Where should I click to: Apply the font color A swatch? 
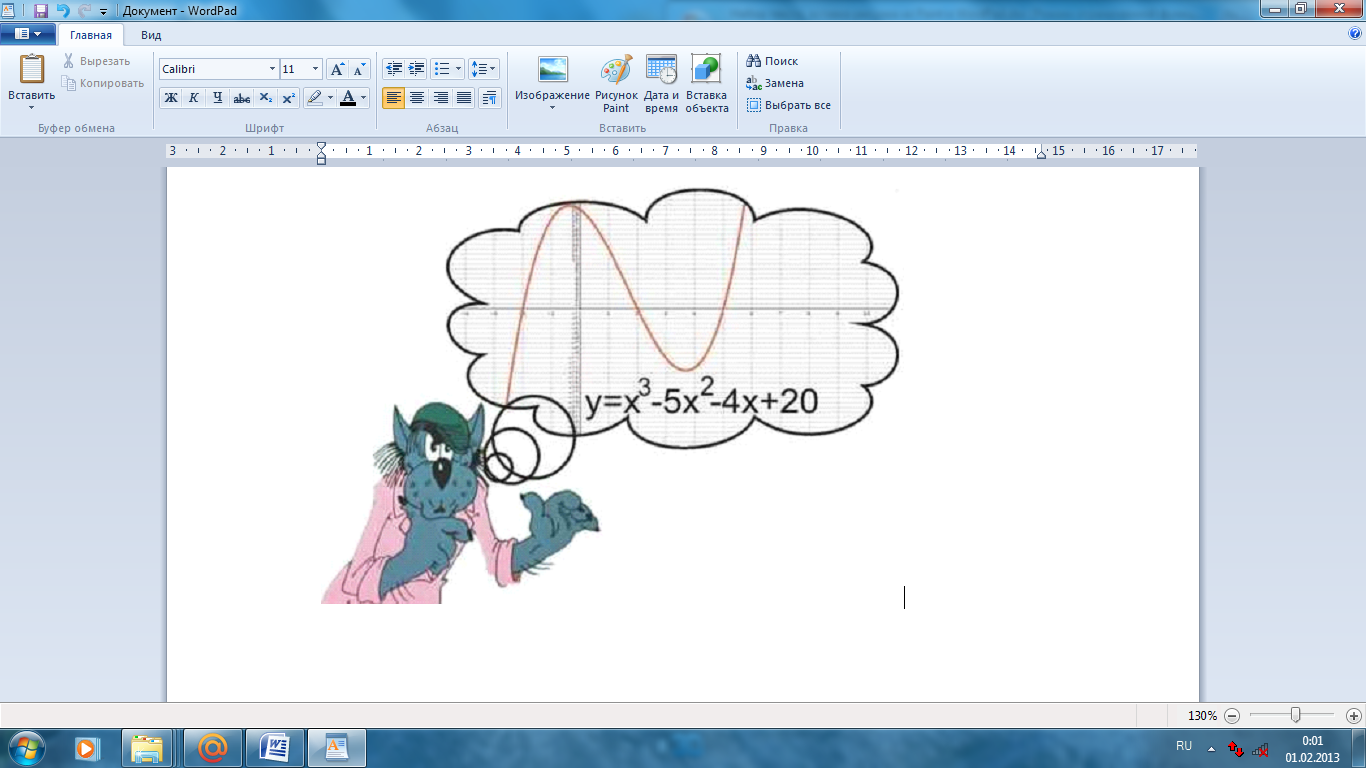pyautogui.click(x=347, y=98)
